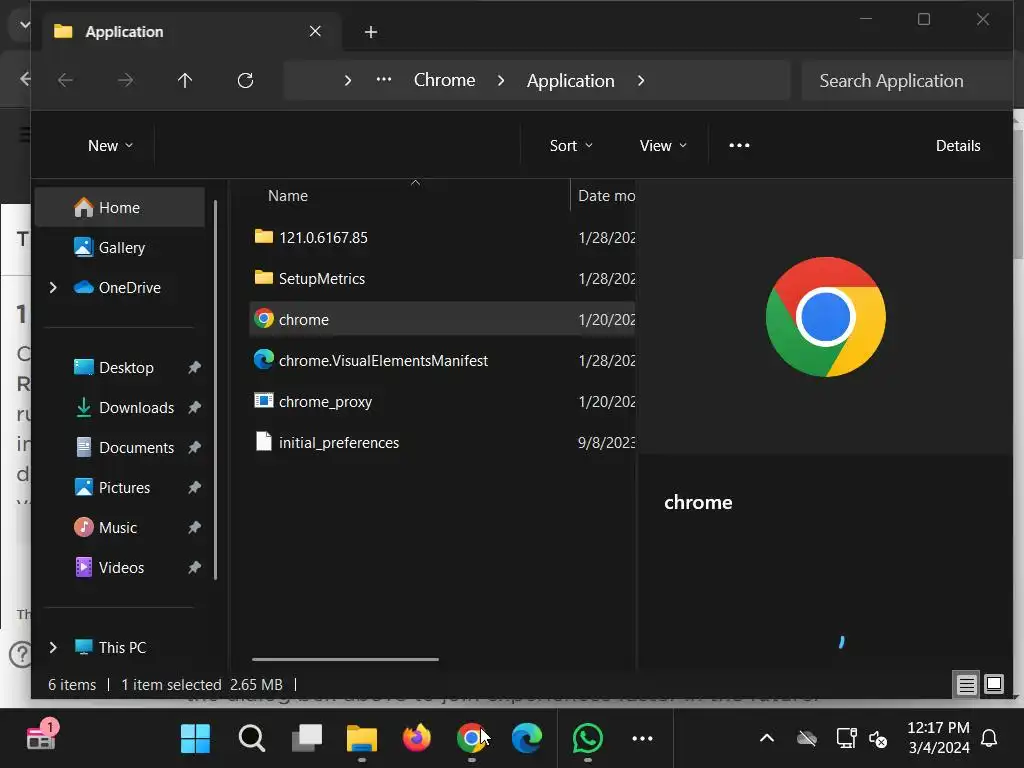
Task: Open Gallery in the navigation pane
Action: pos(121,248)
